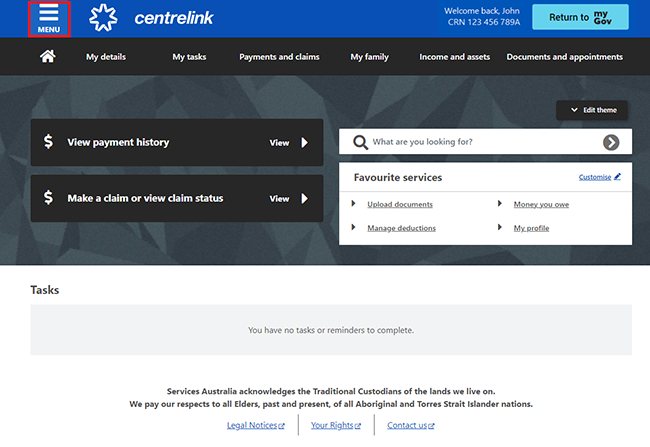Click the Manage deductions link
This screenshot has width=650, height=447.
click(x=401, y=228)
